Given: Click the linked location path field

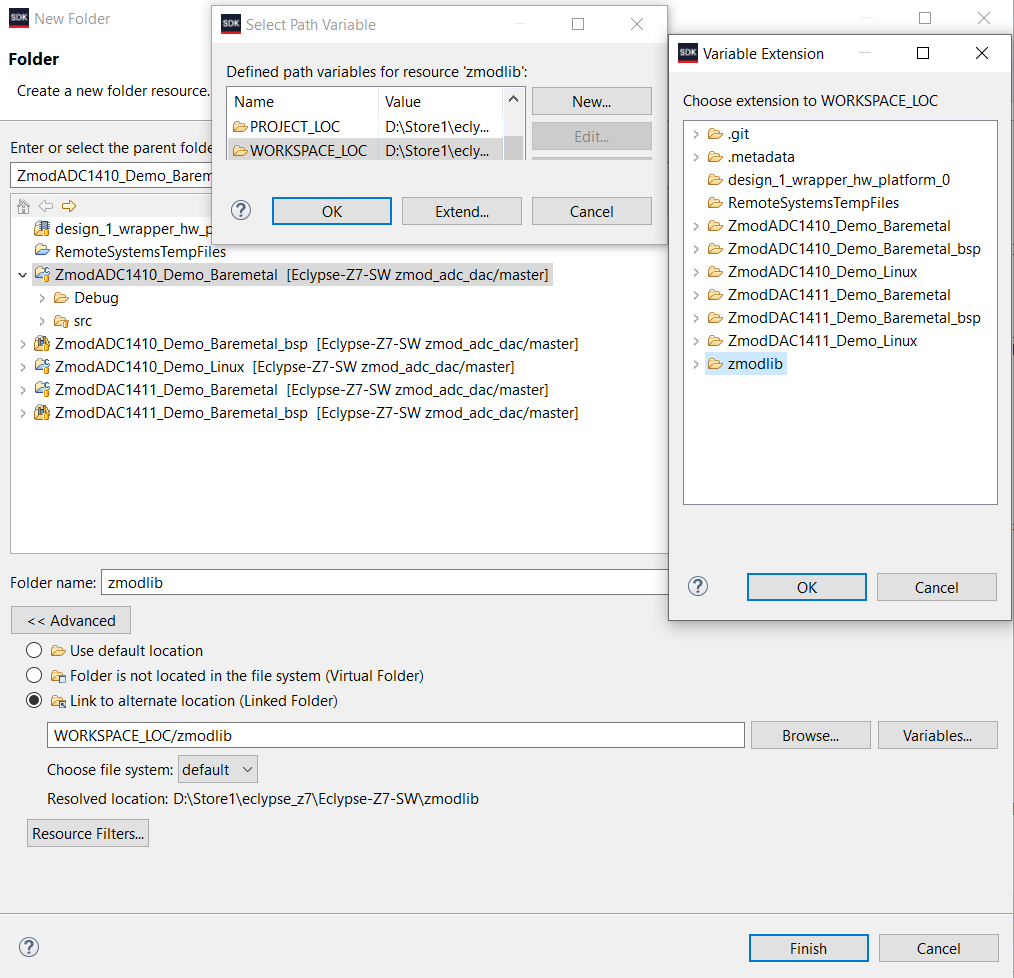Looking at the screenshot, I should point(395,735).
